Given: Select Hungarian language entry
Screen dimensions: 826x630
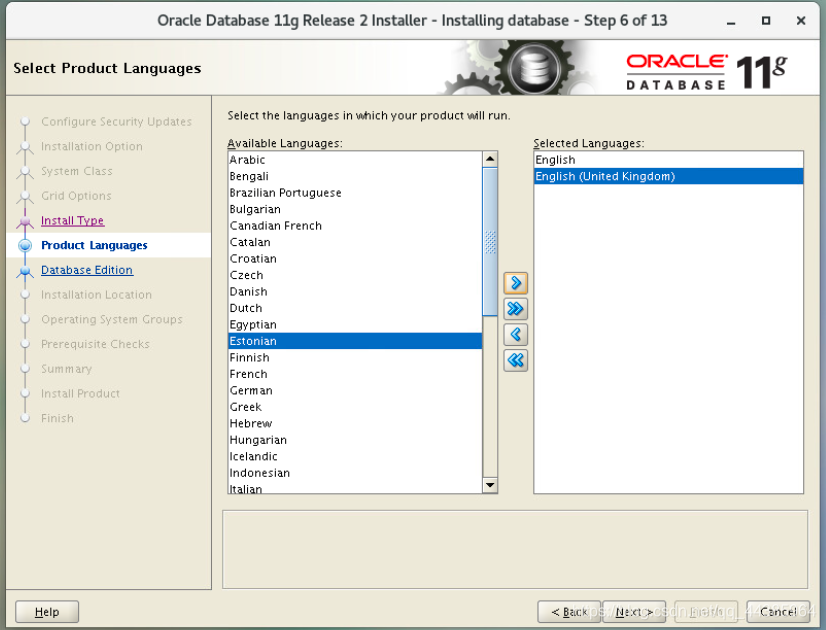Looking at the screenshot, I should [355, 439].
